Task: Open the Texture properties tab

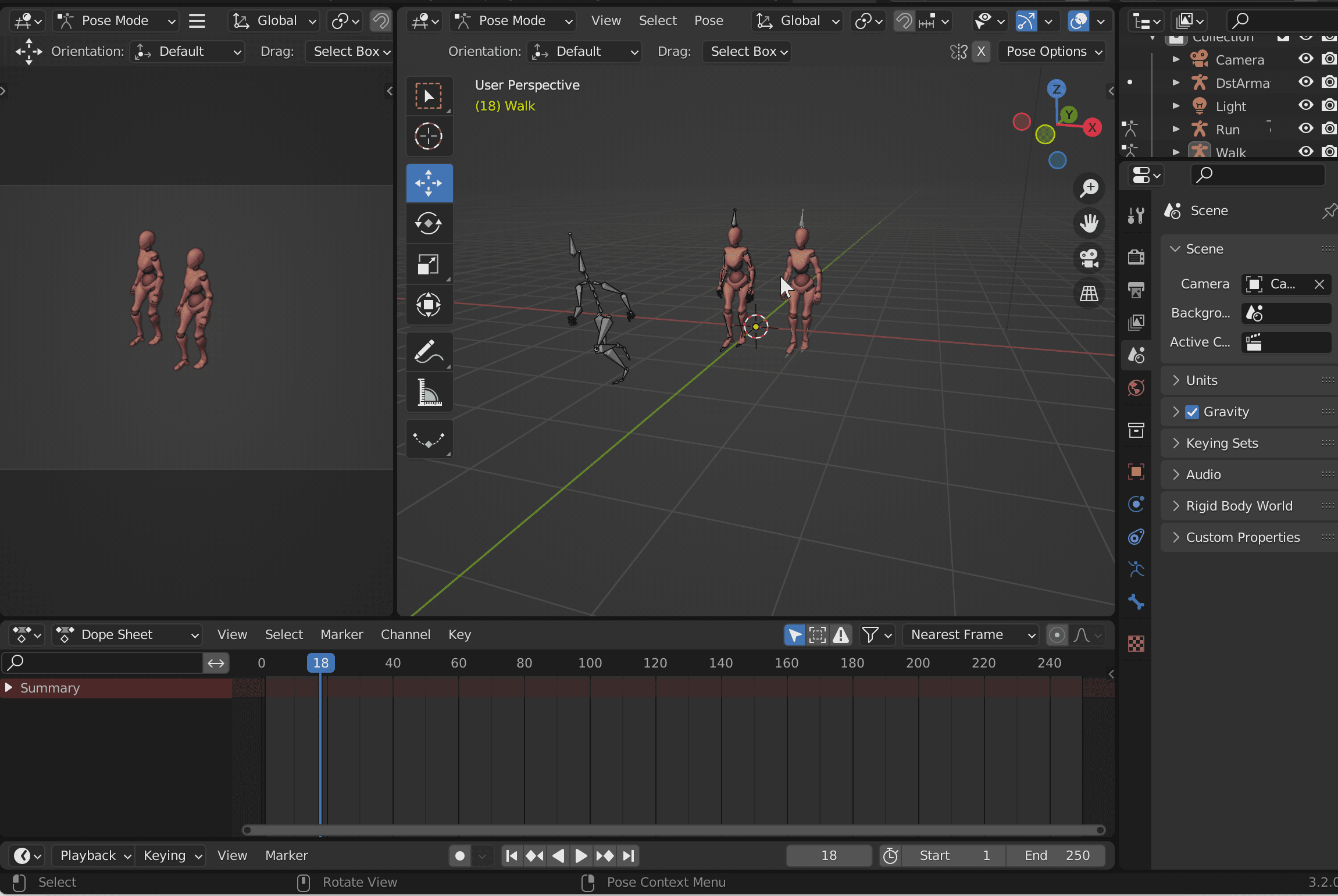Action: [1136, 644]
